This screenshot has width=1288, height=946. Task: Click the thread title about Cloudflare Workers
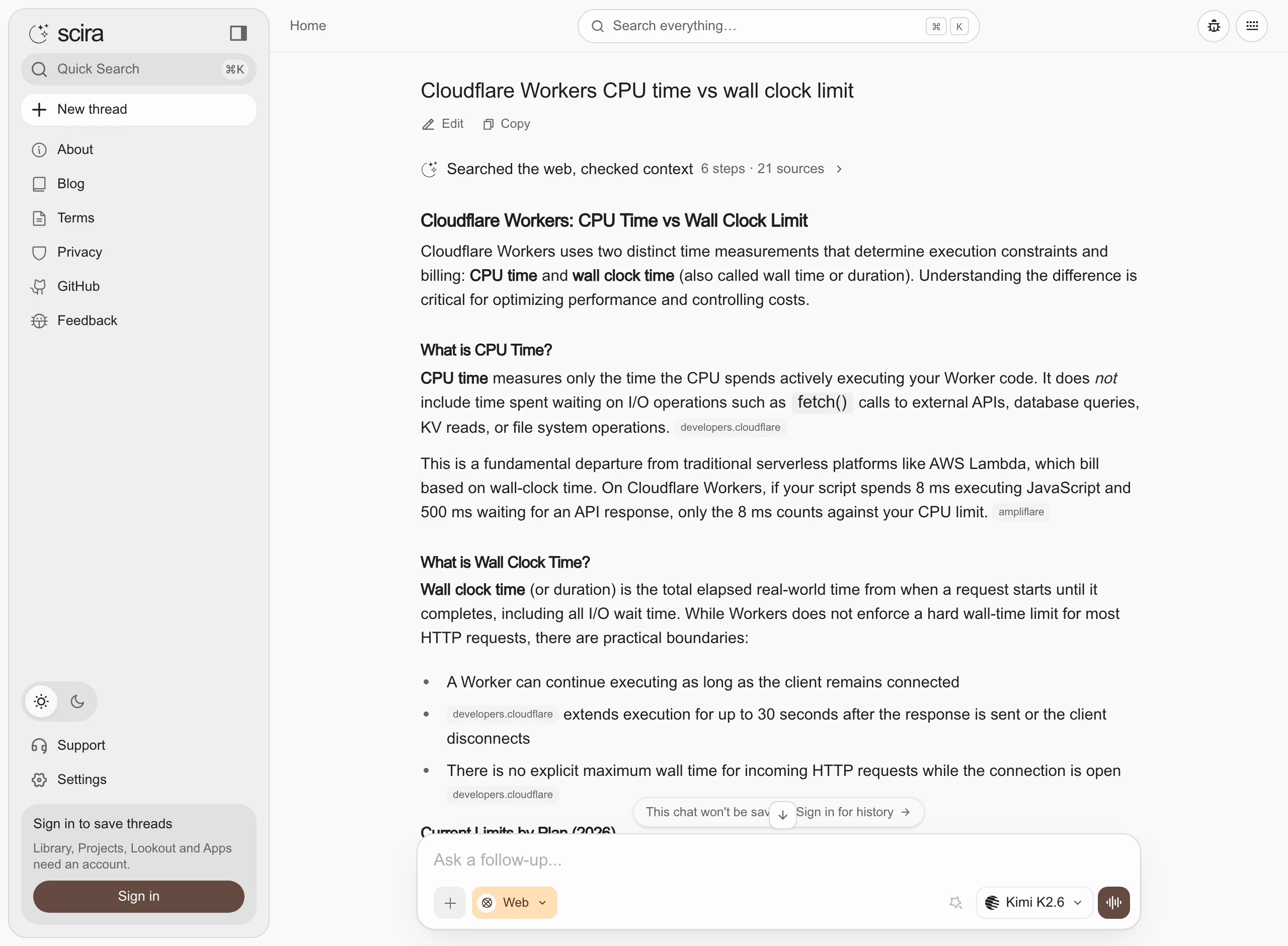click(636, 91)
